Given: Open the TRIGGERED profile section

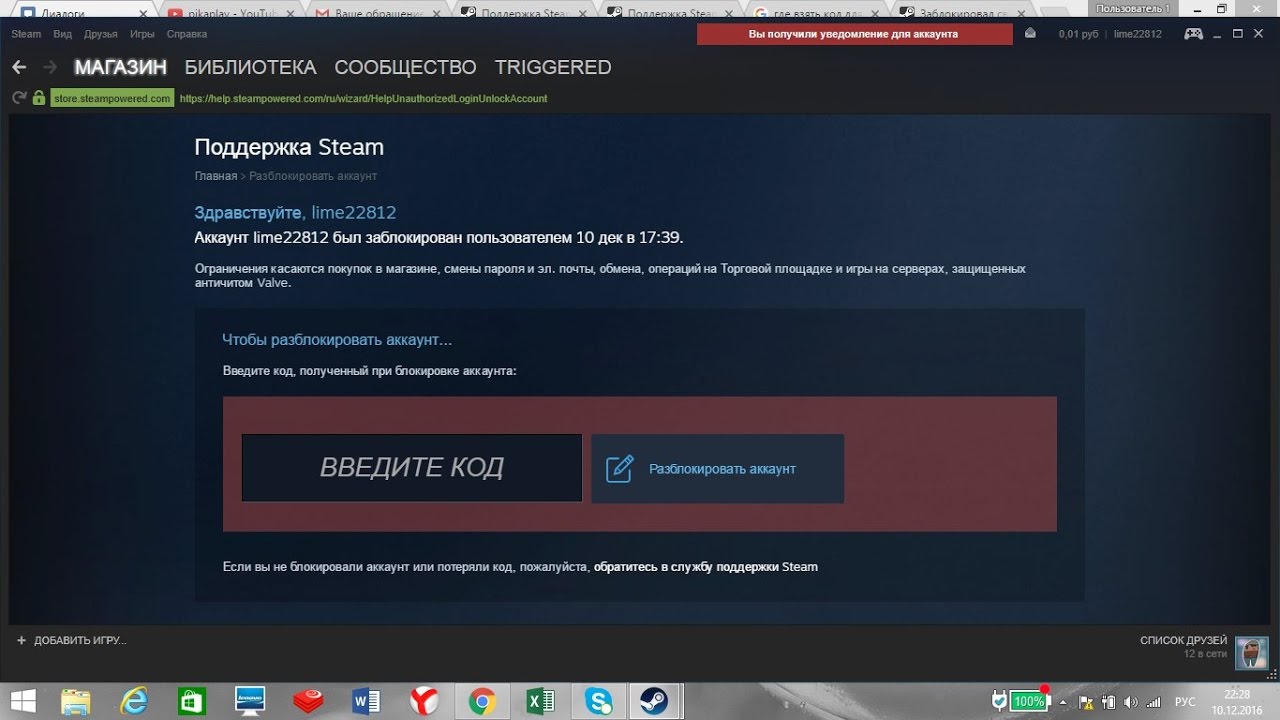Looking at the screenshot, I should pyautogui.click(x=553, y=67).
